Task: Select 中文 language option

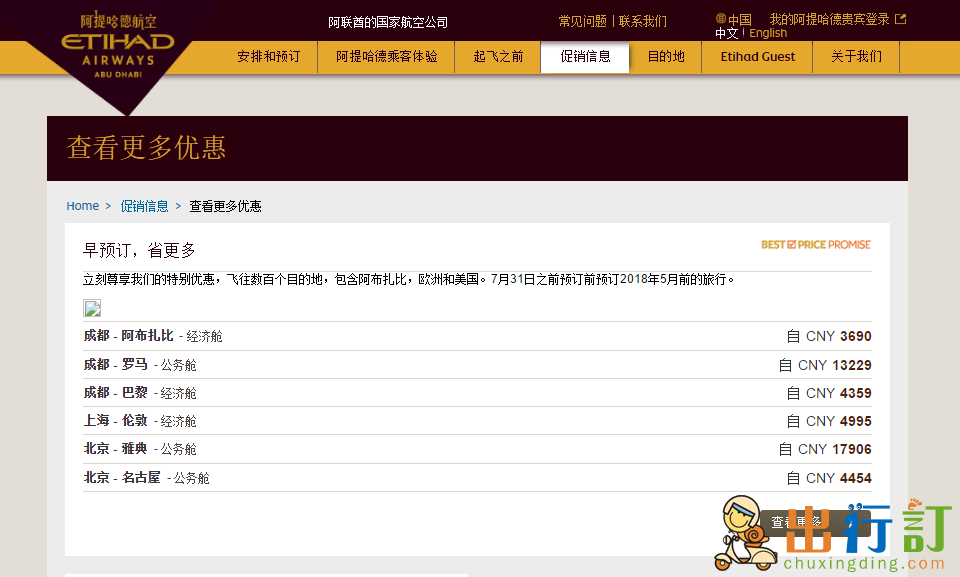Action: pos(727,33)
